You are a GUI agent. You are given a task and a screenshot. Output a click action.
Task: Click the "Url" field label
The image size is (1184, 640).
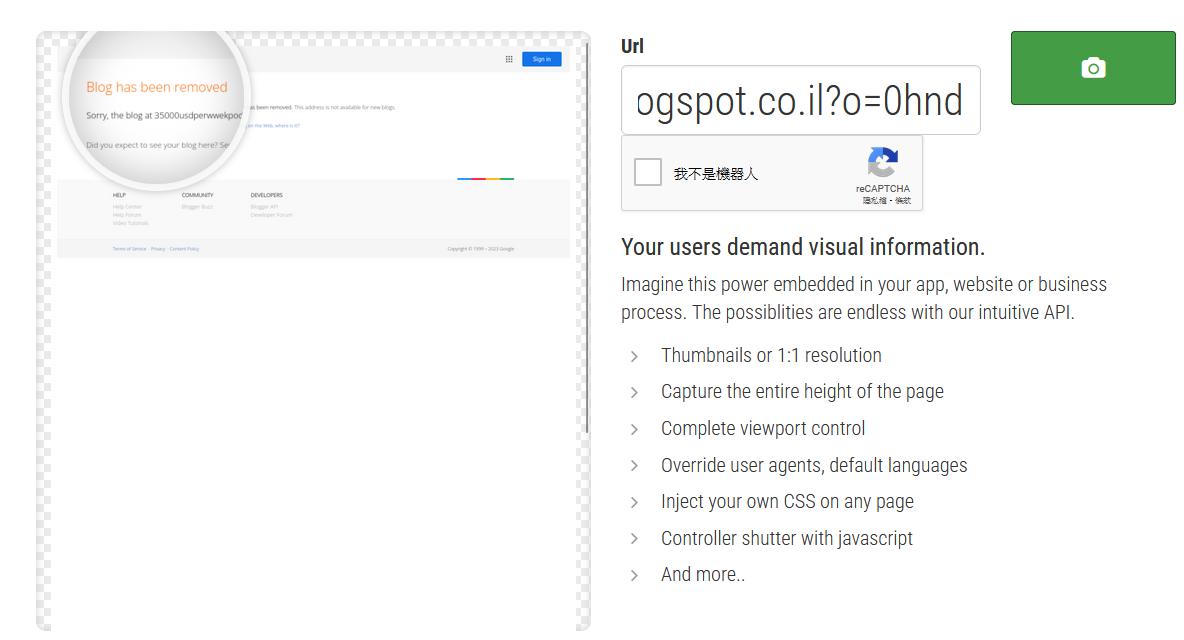pyautogui.click(x=632, y=46)
